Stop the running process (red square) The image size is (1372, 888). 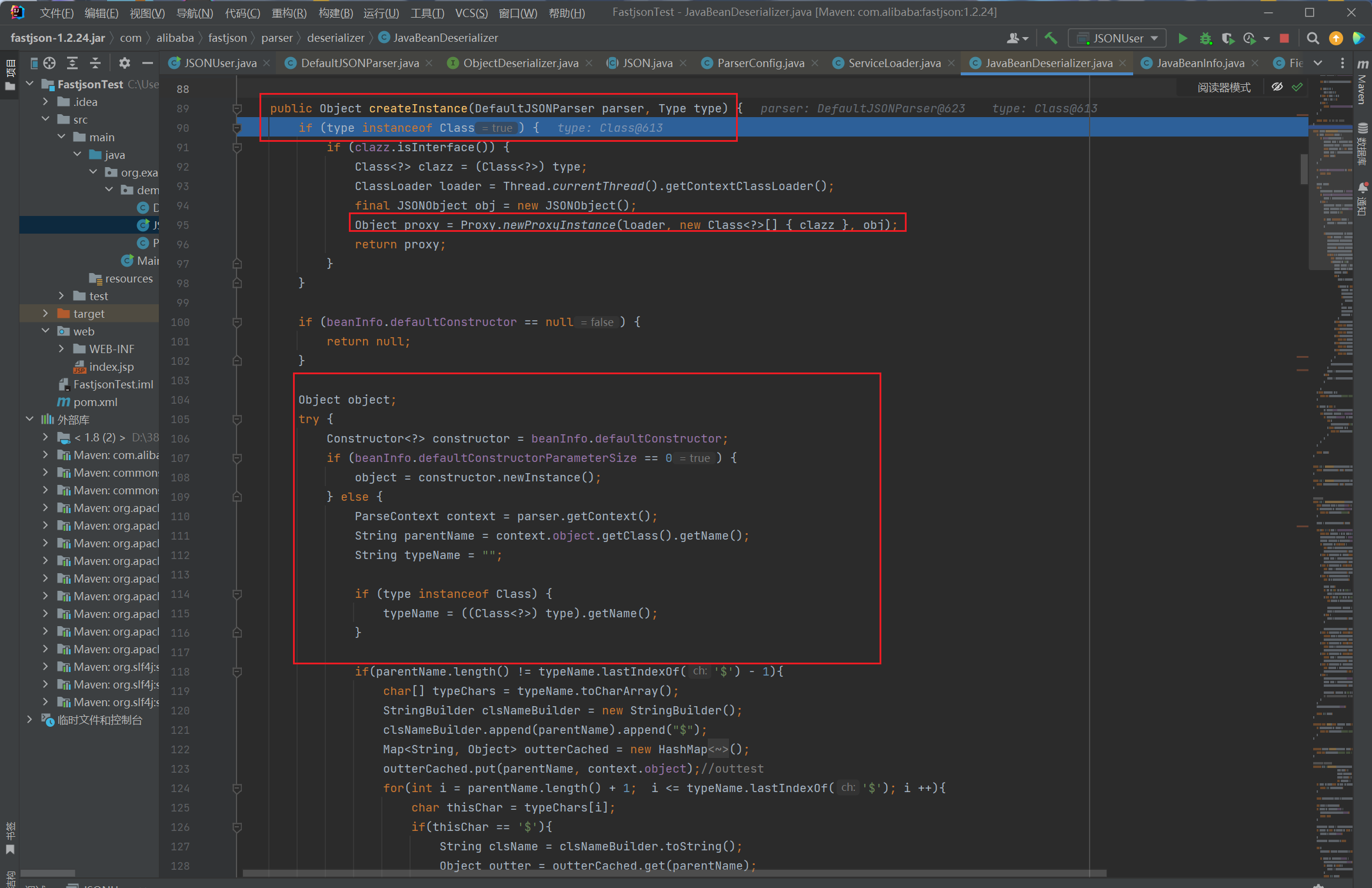pyautogui.click(x=1284, y=38)
